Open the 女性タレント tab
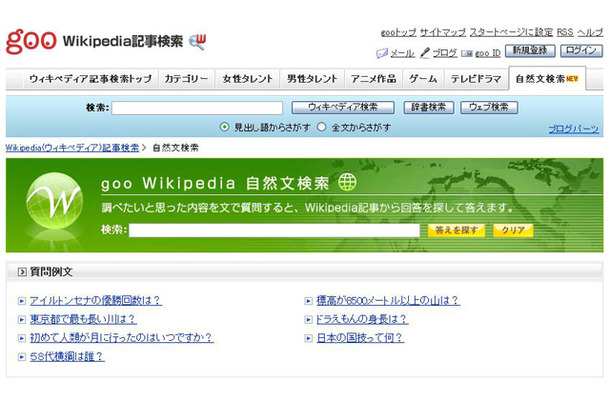610x400 pixels. pyautogui.click(x=248, y=79)
